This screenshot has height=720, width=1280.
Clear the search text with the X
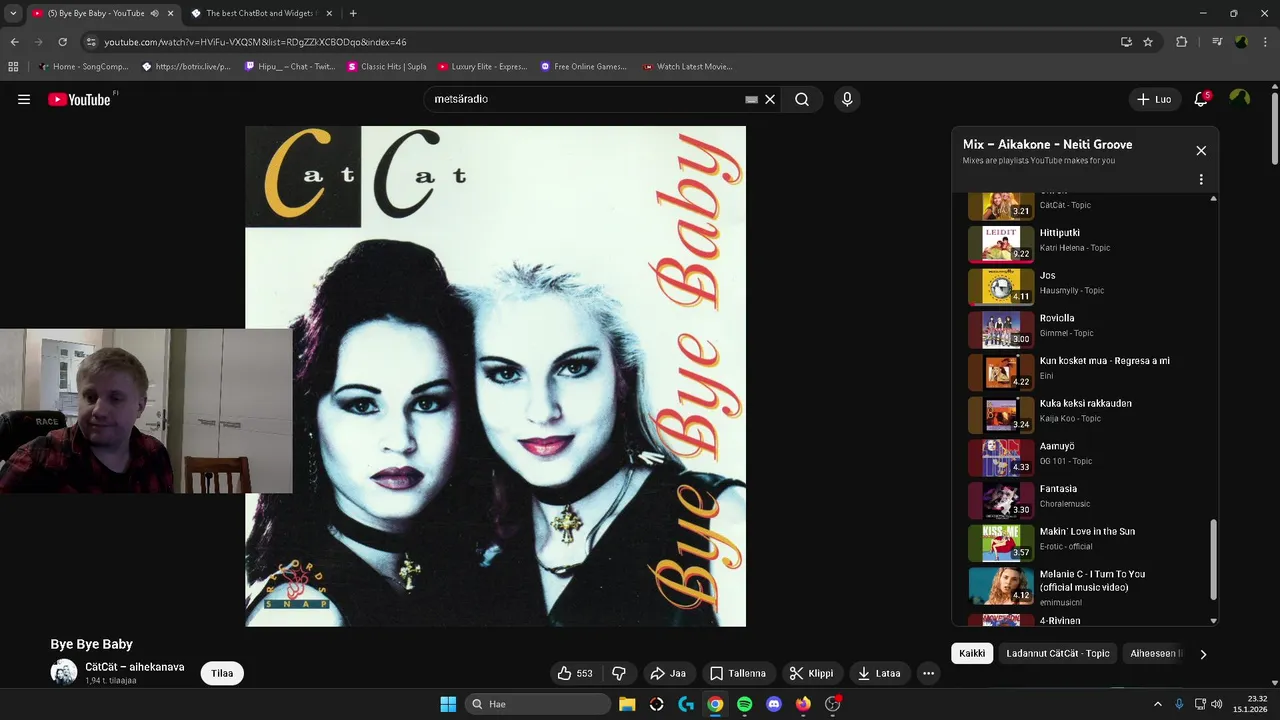[x=770, y=99]
